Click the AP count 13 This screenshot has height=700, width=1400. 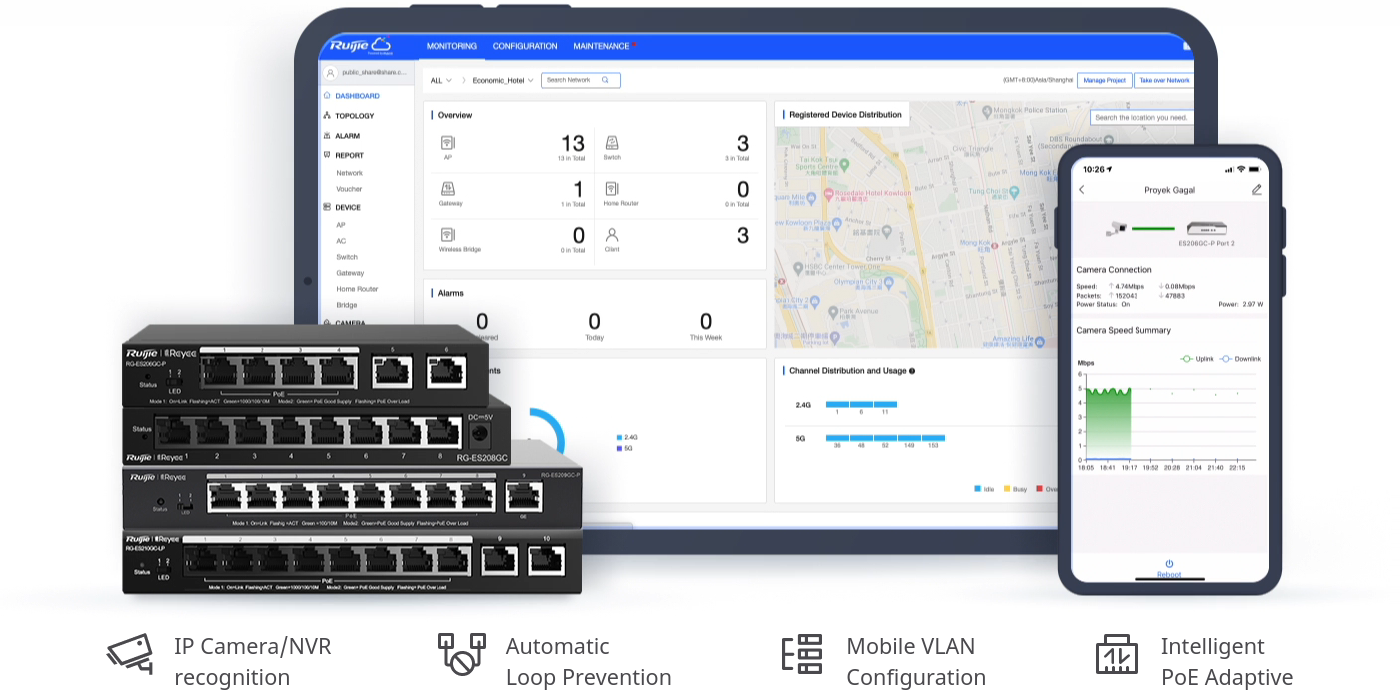573,143
